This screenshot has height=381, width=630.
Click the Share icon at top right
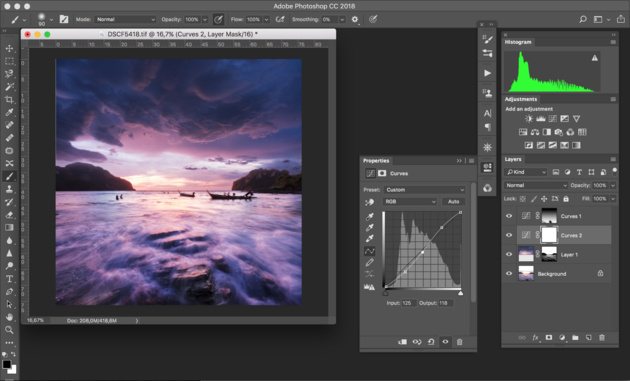pyautogui.click(x=621, y=19)
